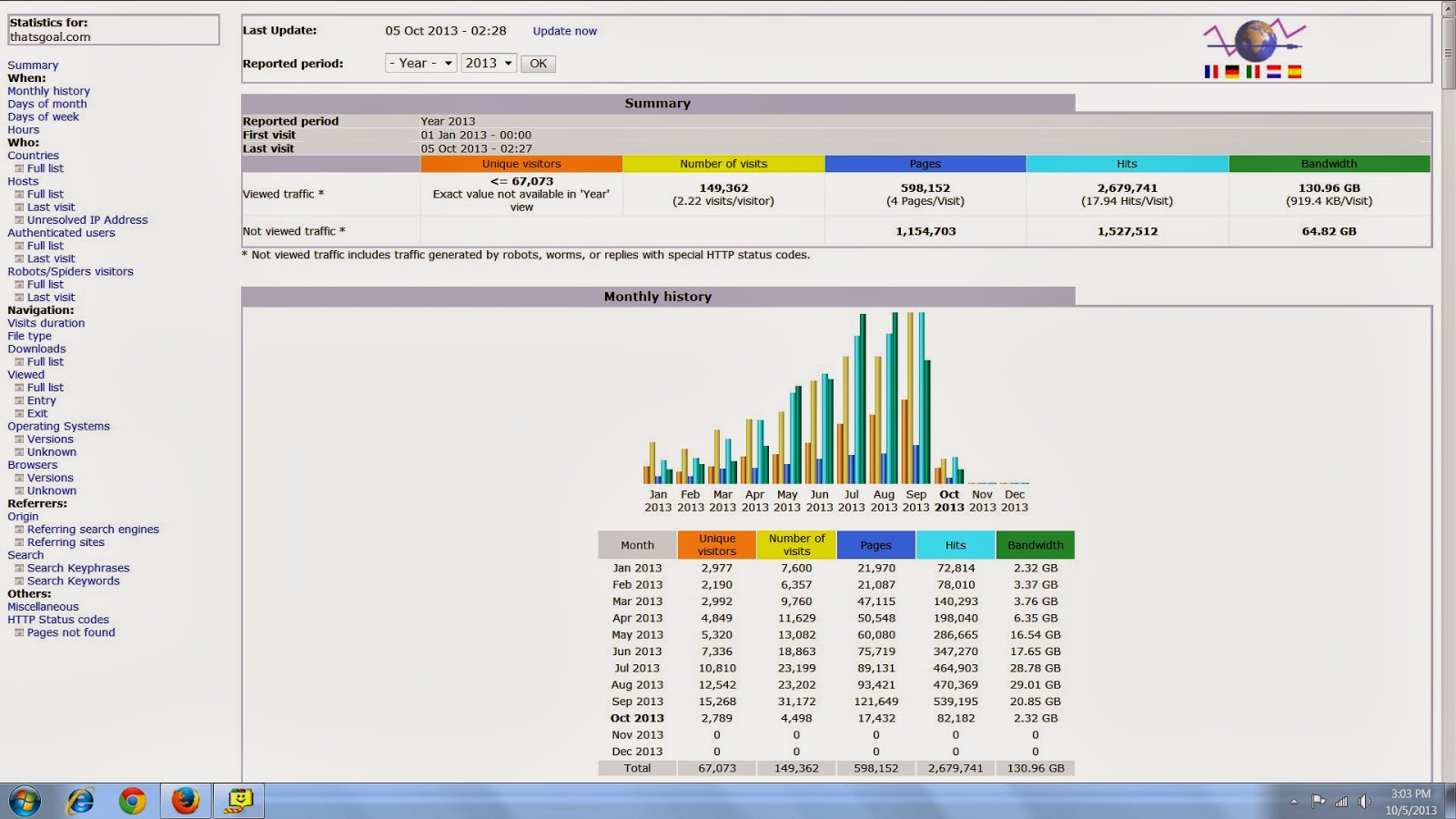Open Last visit under Robots/Spiders visitors

point(51,298)
